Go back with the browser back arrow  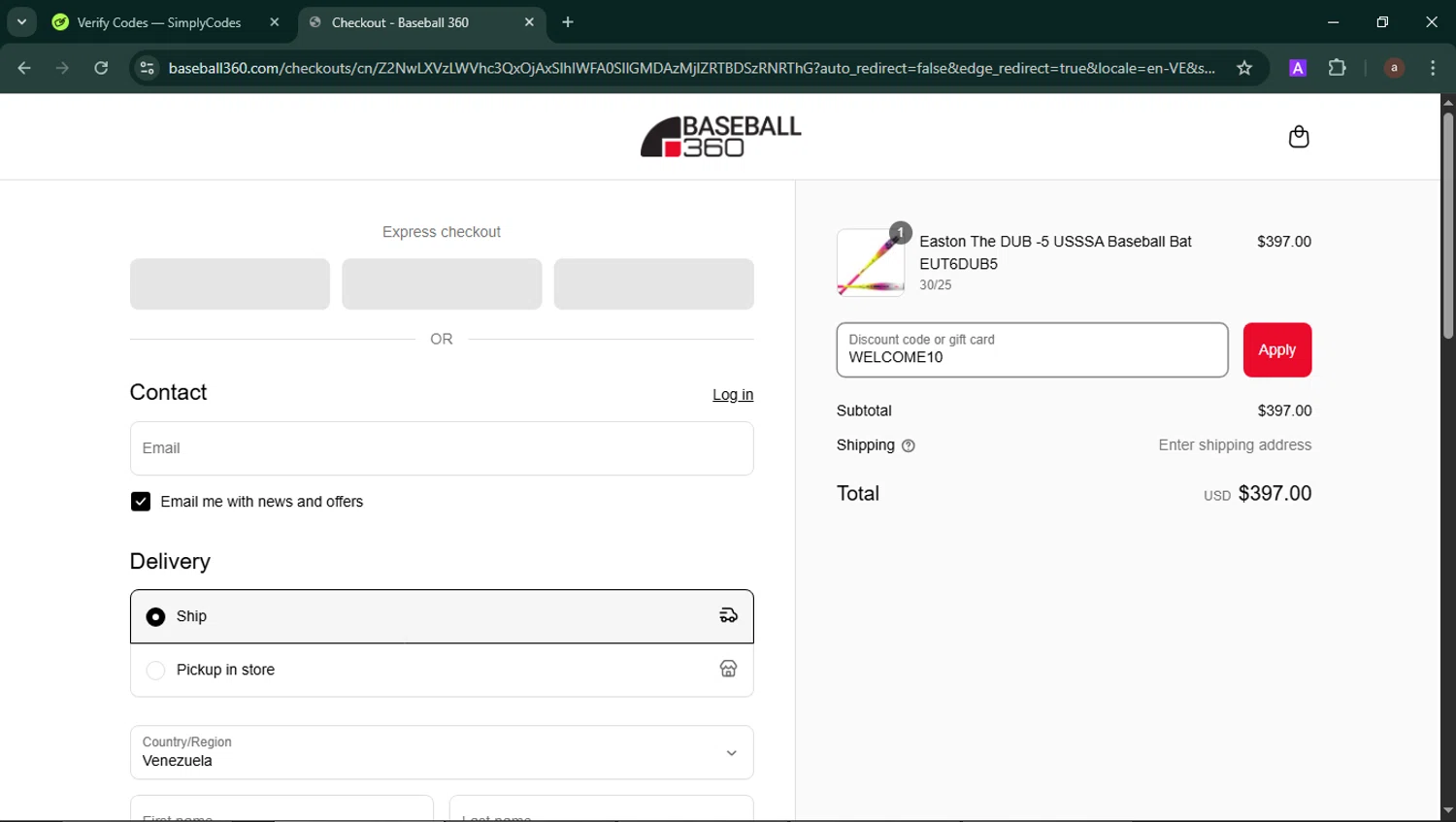(x=24, y=68)
